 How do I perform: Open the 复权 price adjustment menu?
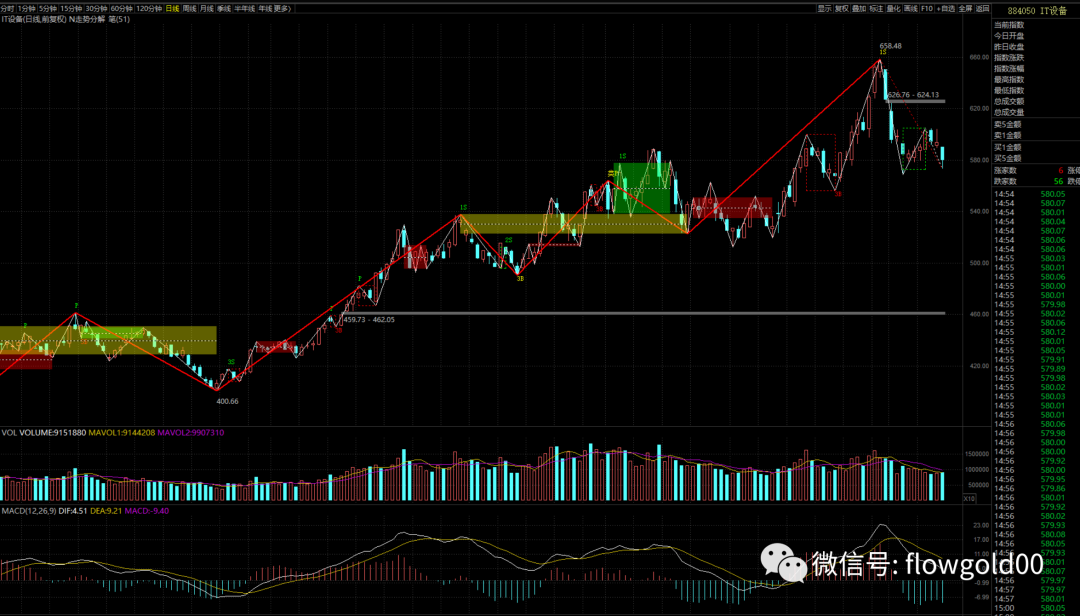click(x=842, y=9)
